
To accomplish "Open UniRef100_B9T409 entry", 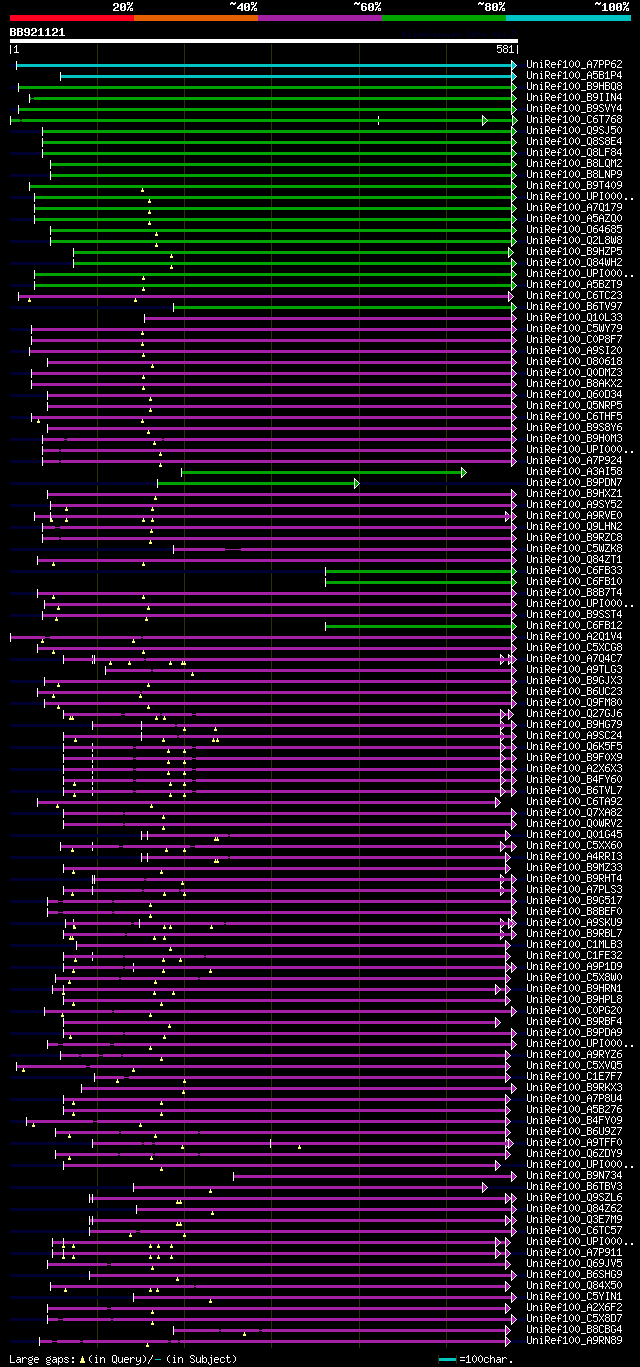I will pyautogui.click(x=573, y=186).
